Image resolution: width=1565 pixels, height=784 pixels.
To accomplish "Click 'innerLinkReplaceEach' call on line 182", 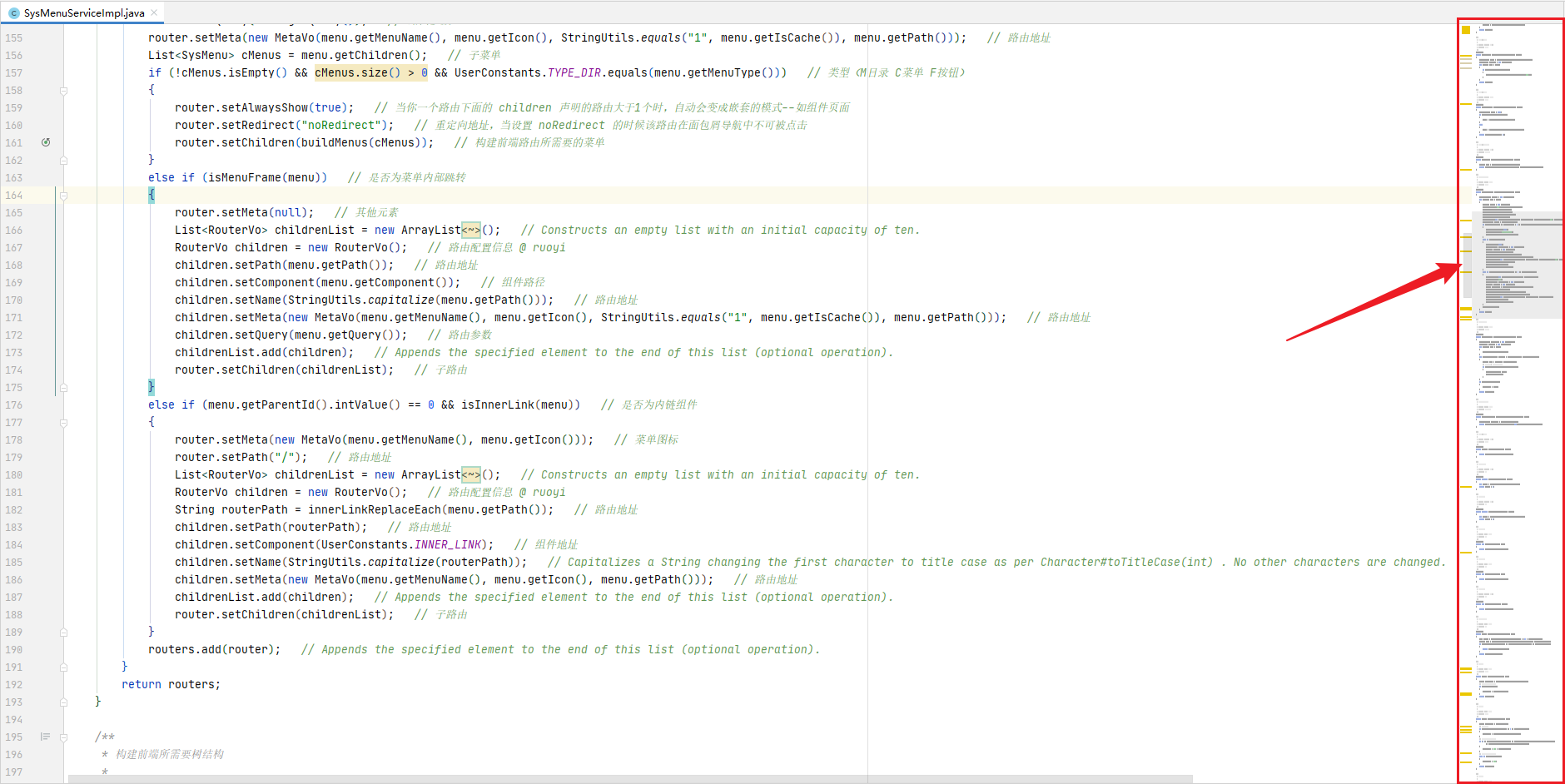I will (375, 509).
